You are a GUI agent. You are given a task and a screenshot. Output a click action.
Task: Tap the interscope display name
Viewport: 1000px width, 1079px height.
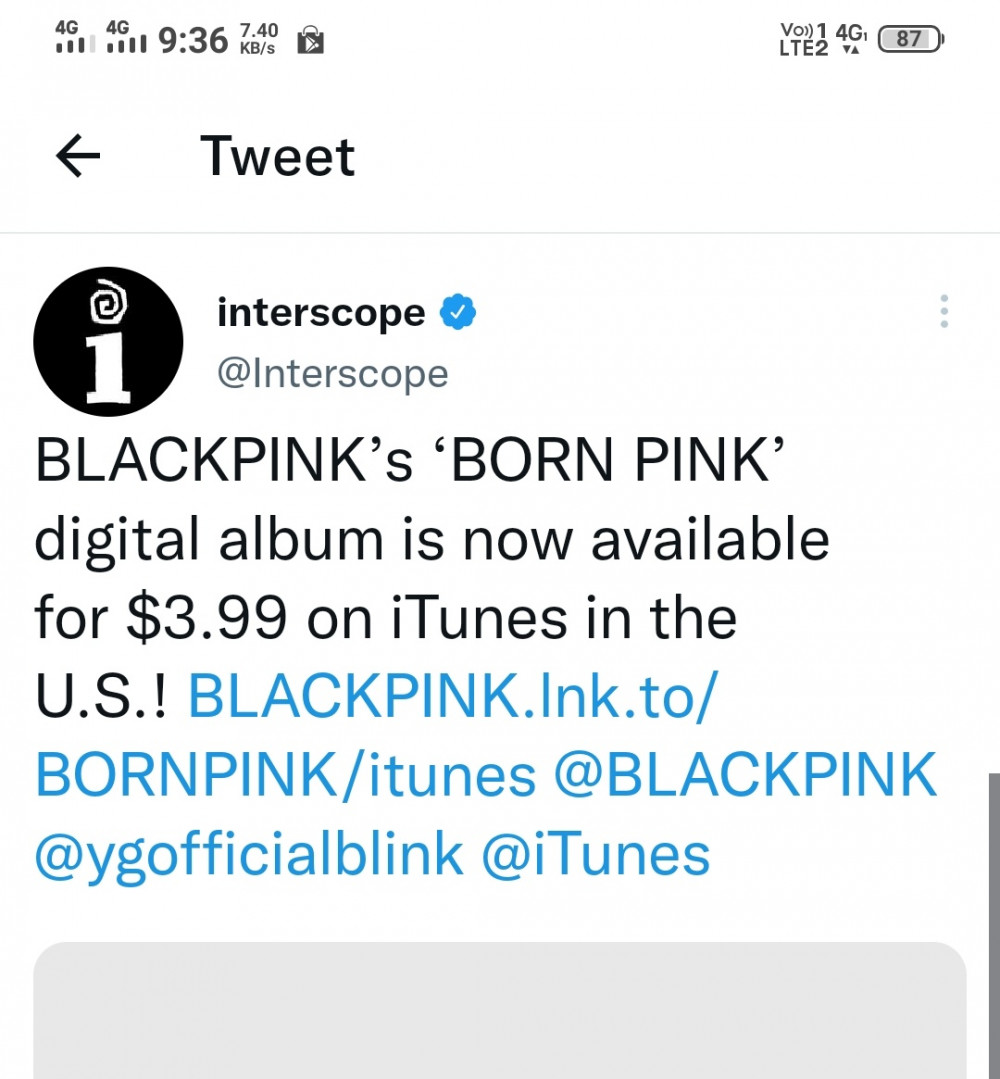click(x=321, y=313)
